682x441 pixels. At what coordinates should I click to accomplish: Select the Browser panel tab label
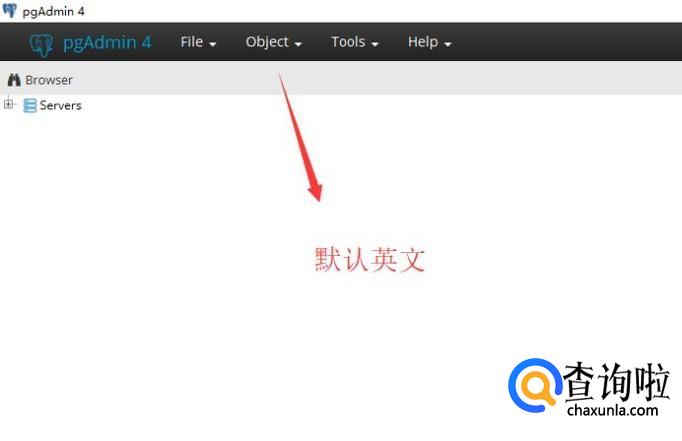tap(49, 80)
